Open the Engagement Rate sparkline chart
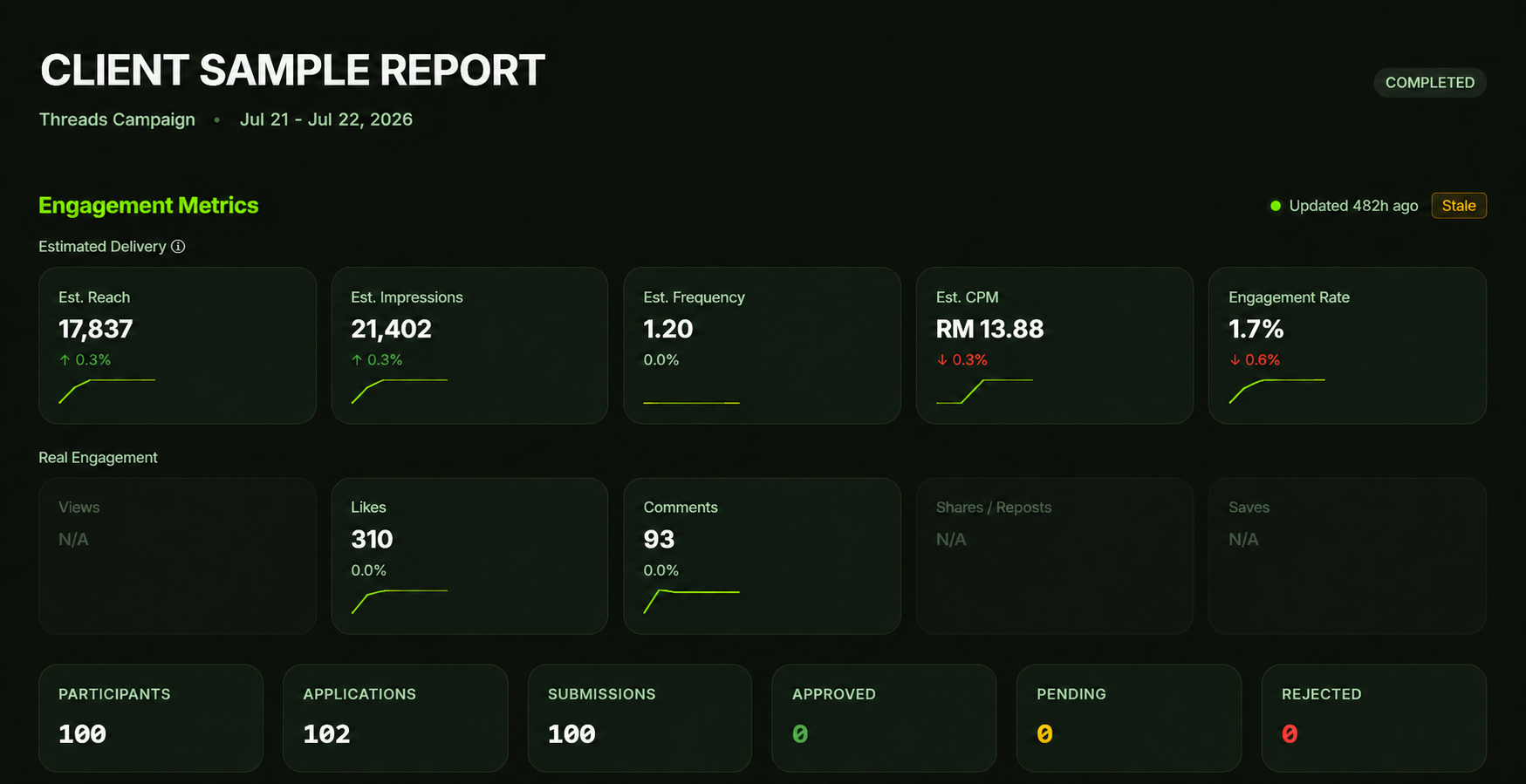 [1276, 392]
